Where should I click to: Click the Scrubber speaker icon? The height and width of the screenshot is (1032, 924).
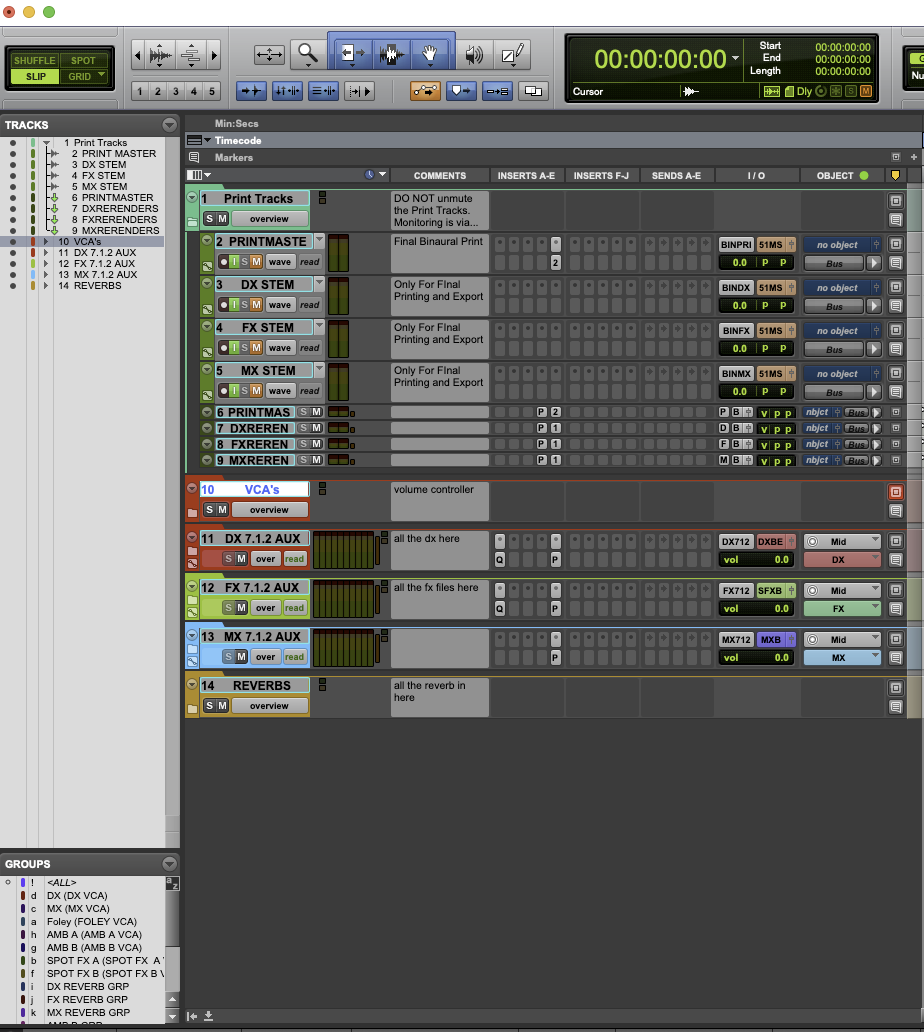click(474, 54)
